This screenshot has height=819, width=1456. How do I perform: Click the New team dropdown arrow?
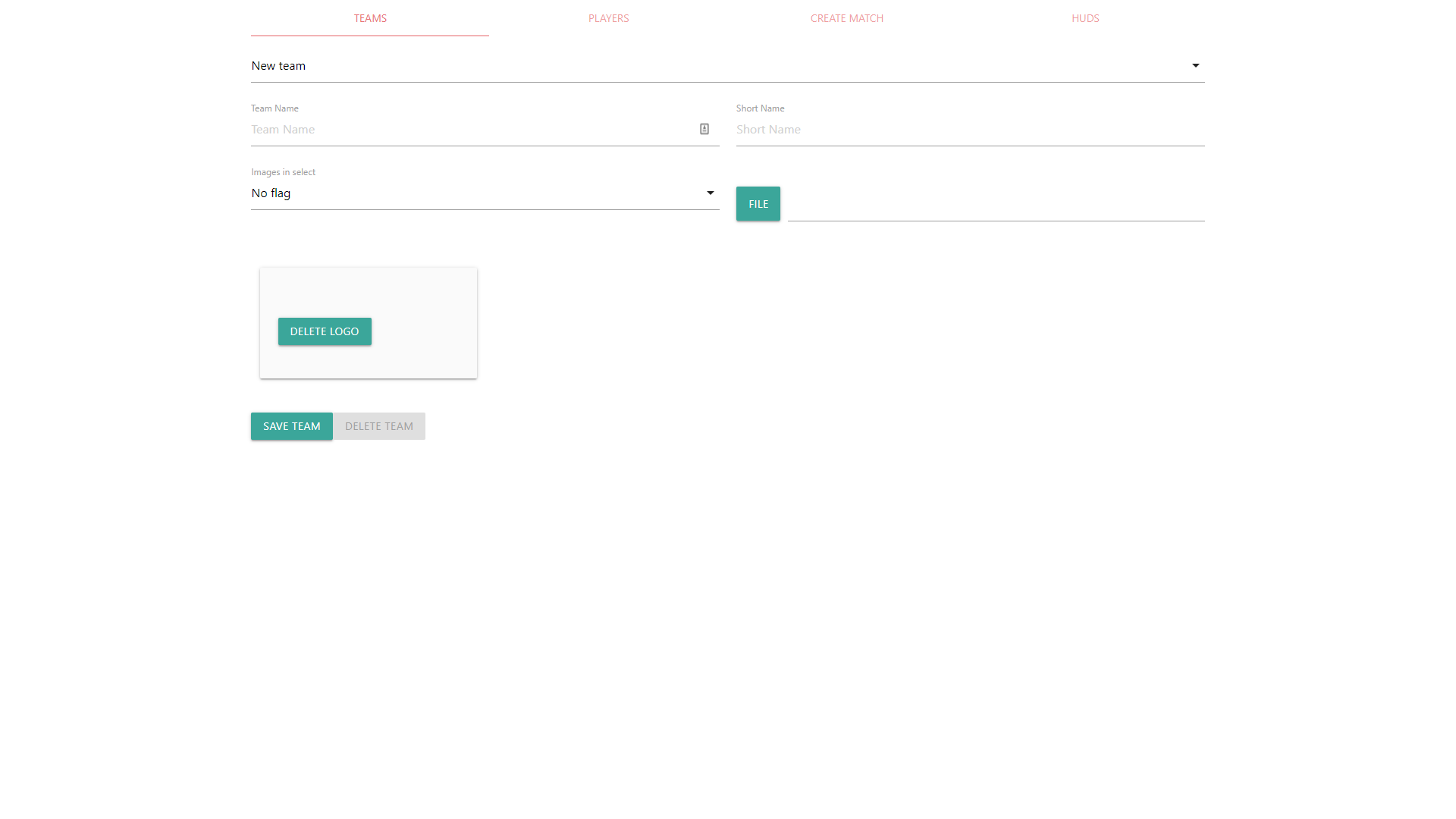click(1195, 66)
